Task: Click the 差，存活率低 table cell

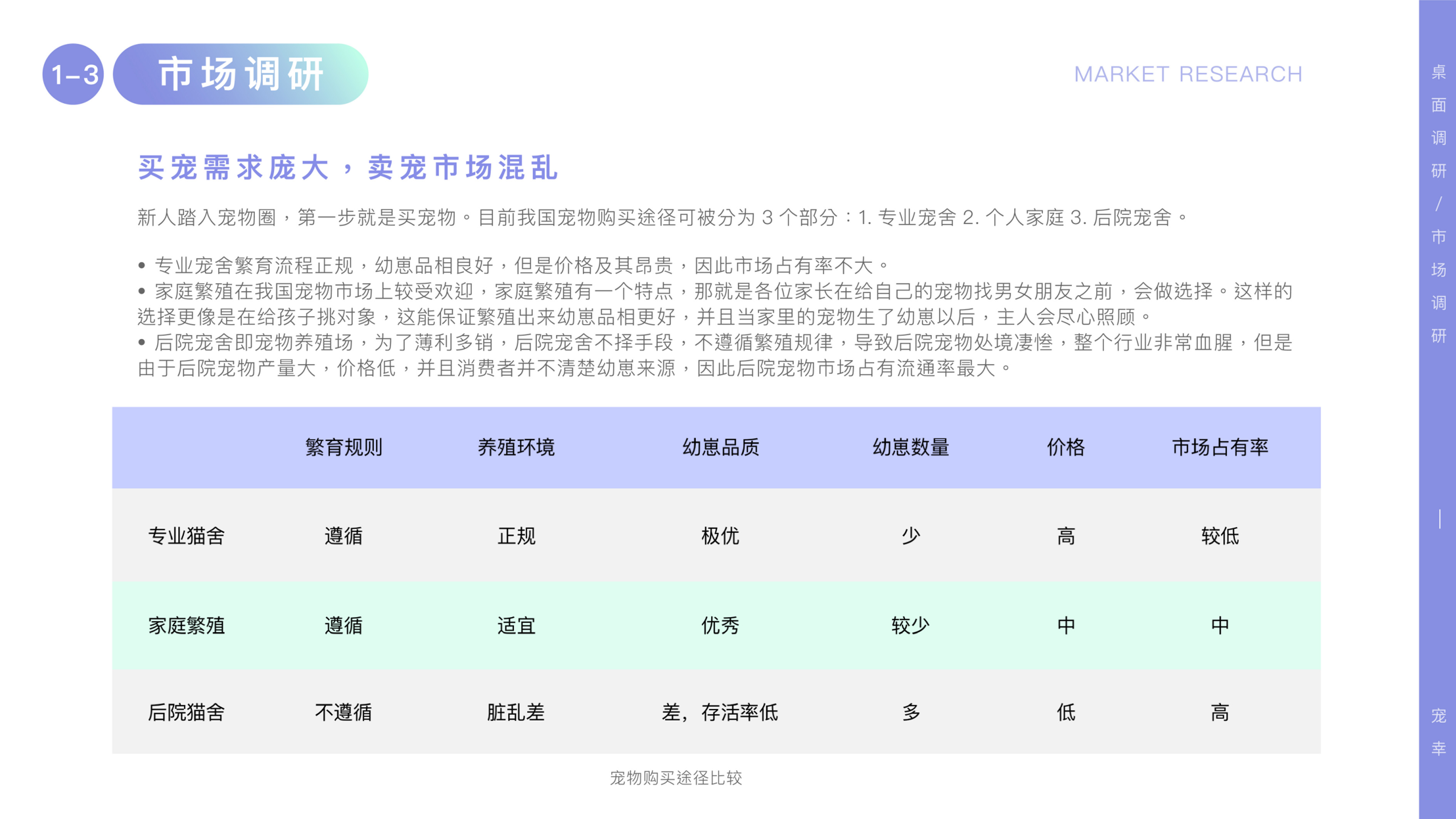Action: 720,712
